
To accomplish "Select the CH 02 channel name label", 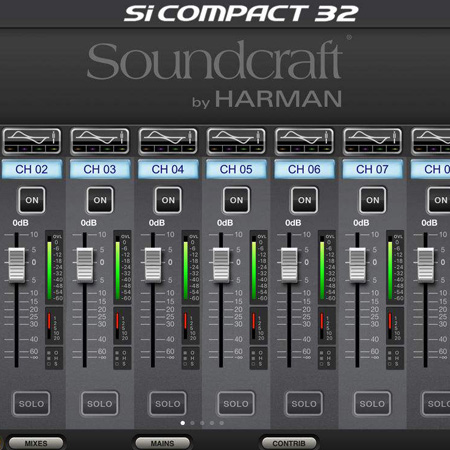I will (x=32, y=169).
